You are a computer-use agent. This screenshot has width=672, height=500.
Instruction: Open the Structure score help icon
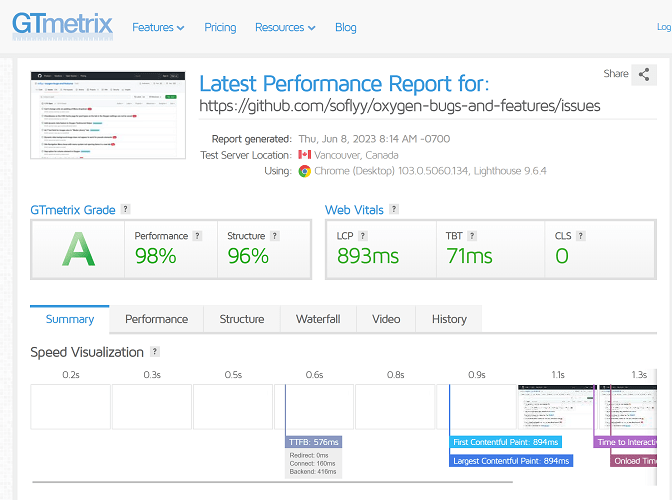[x=275, y=236]
